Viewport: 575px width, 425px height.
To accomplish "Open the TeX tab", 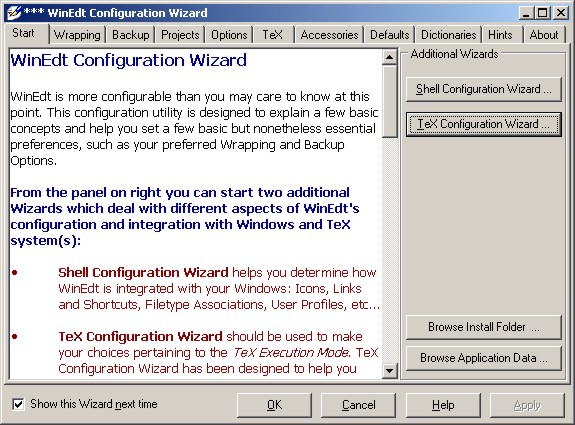I will [x=273, y=35].
